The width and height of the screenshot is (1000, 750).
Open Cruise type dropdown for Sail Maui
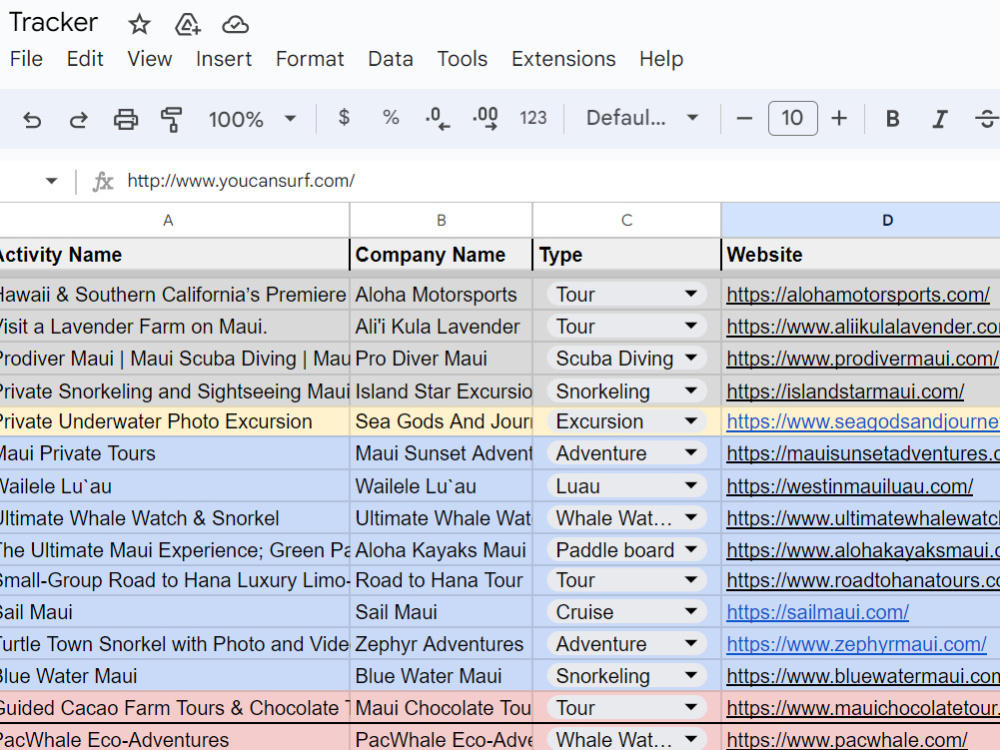(691, 612)
